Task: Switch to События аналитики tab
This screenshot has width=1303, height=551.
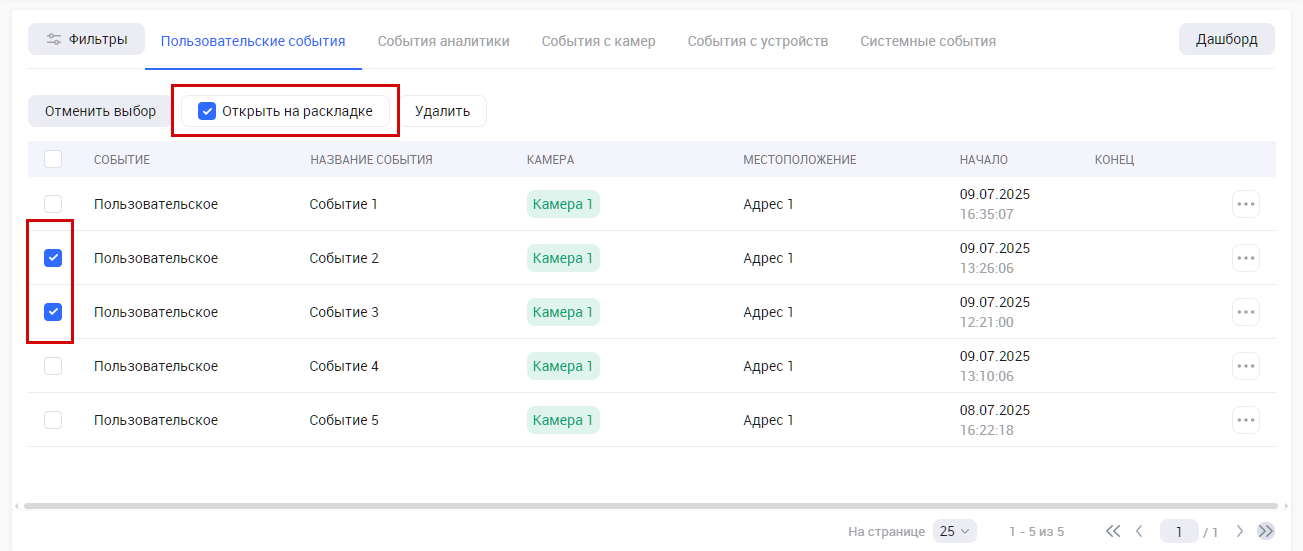Action: (x=443, y=41)
